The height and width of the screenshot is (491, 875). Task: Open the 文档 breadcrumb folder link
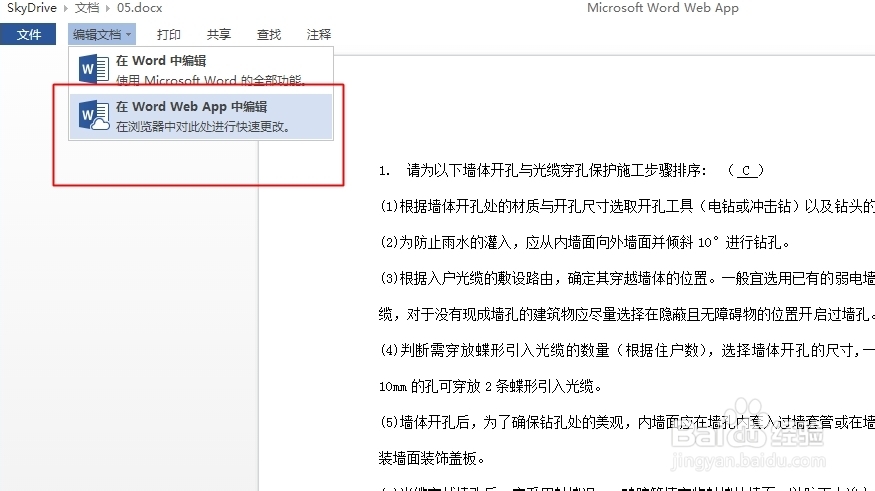(86, 8)
